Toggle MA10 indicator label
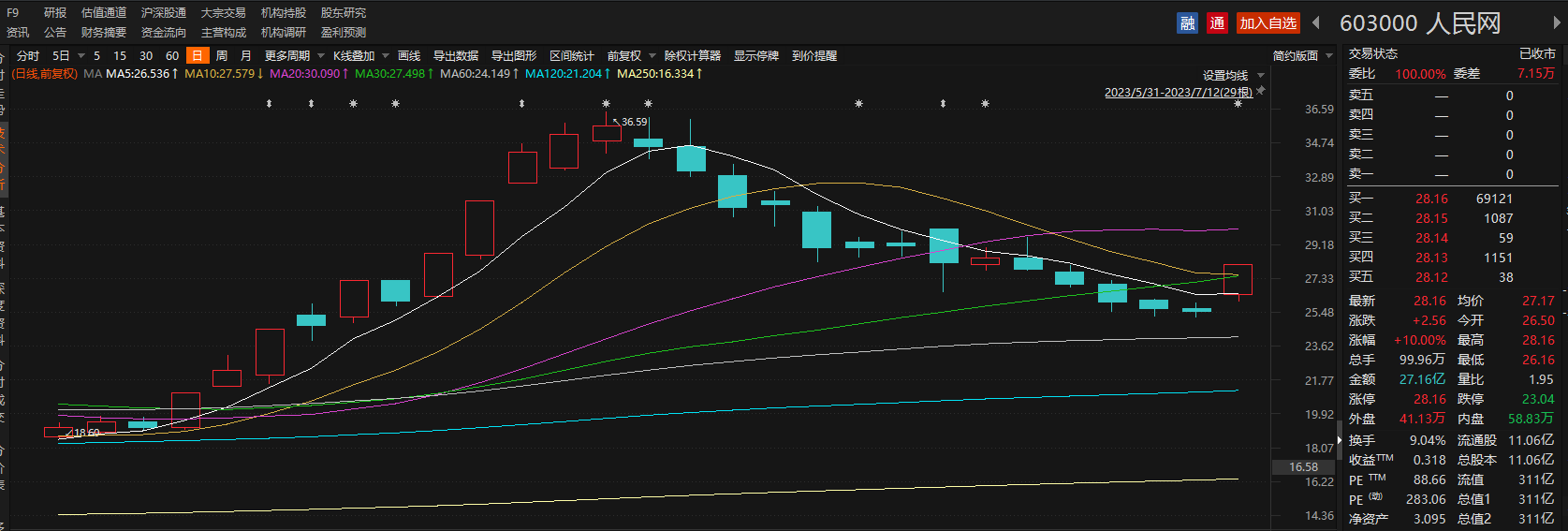The height and width of the screenshot is (531, 1568). 224,73
